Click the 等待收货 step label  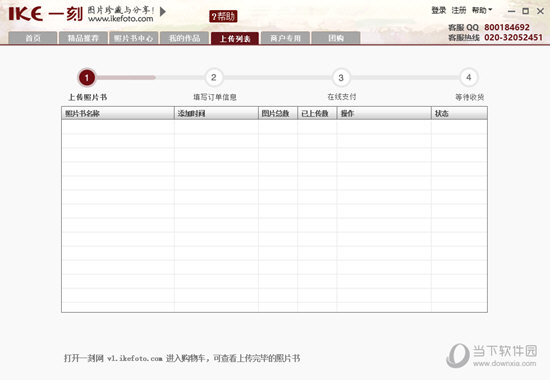pos(470,97)
